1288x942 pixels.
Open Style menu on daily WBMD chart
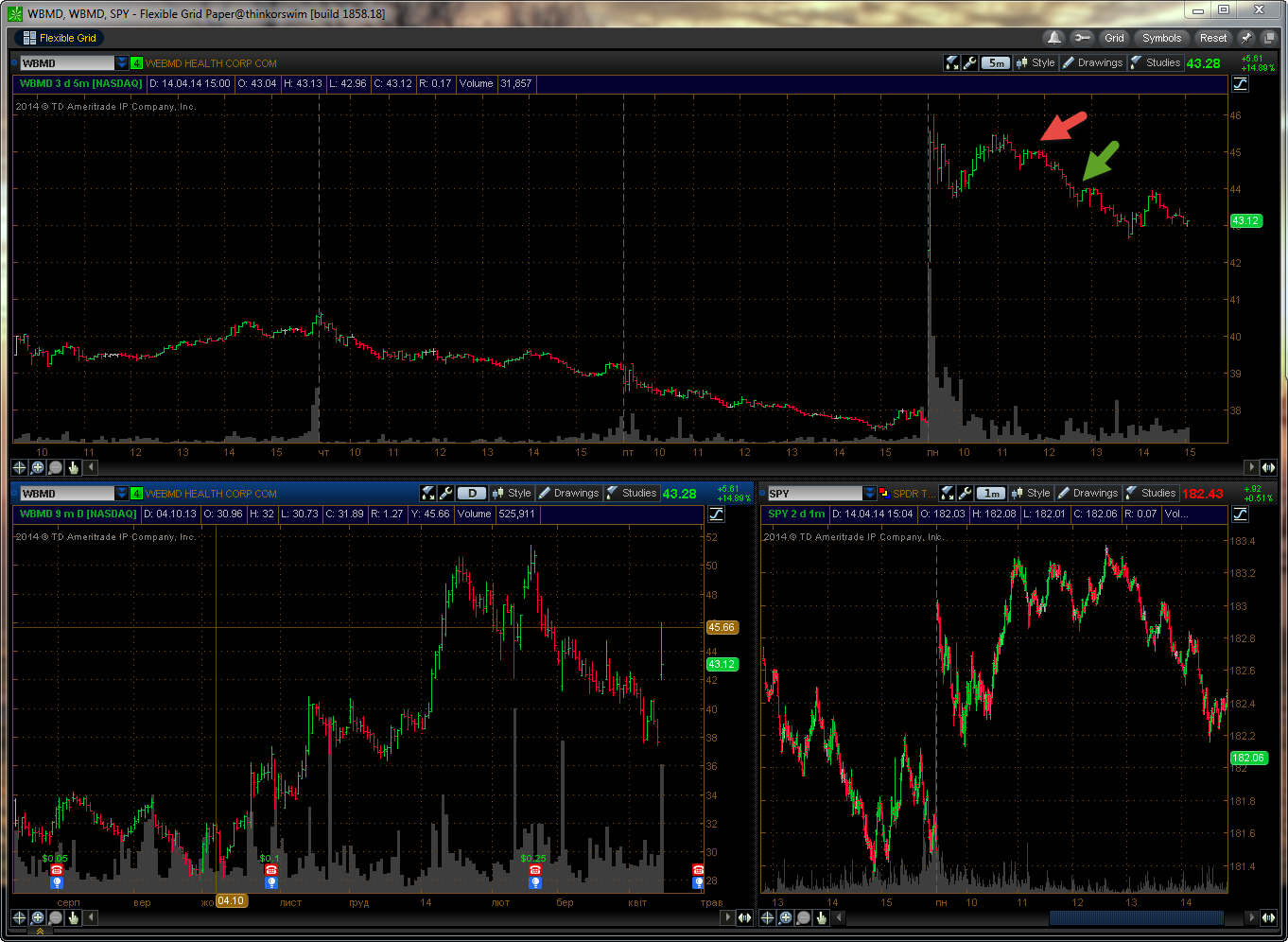(x=512, y=493)
